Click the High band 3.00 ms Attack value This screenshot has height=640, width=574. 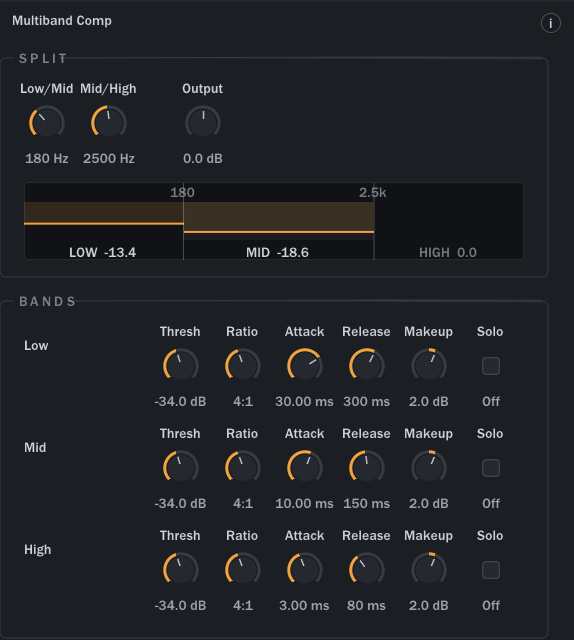304,605
